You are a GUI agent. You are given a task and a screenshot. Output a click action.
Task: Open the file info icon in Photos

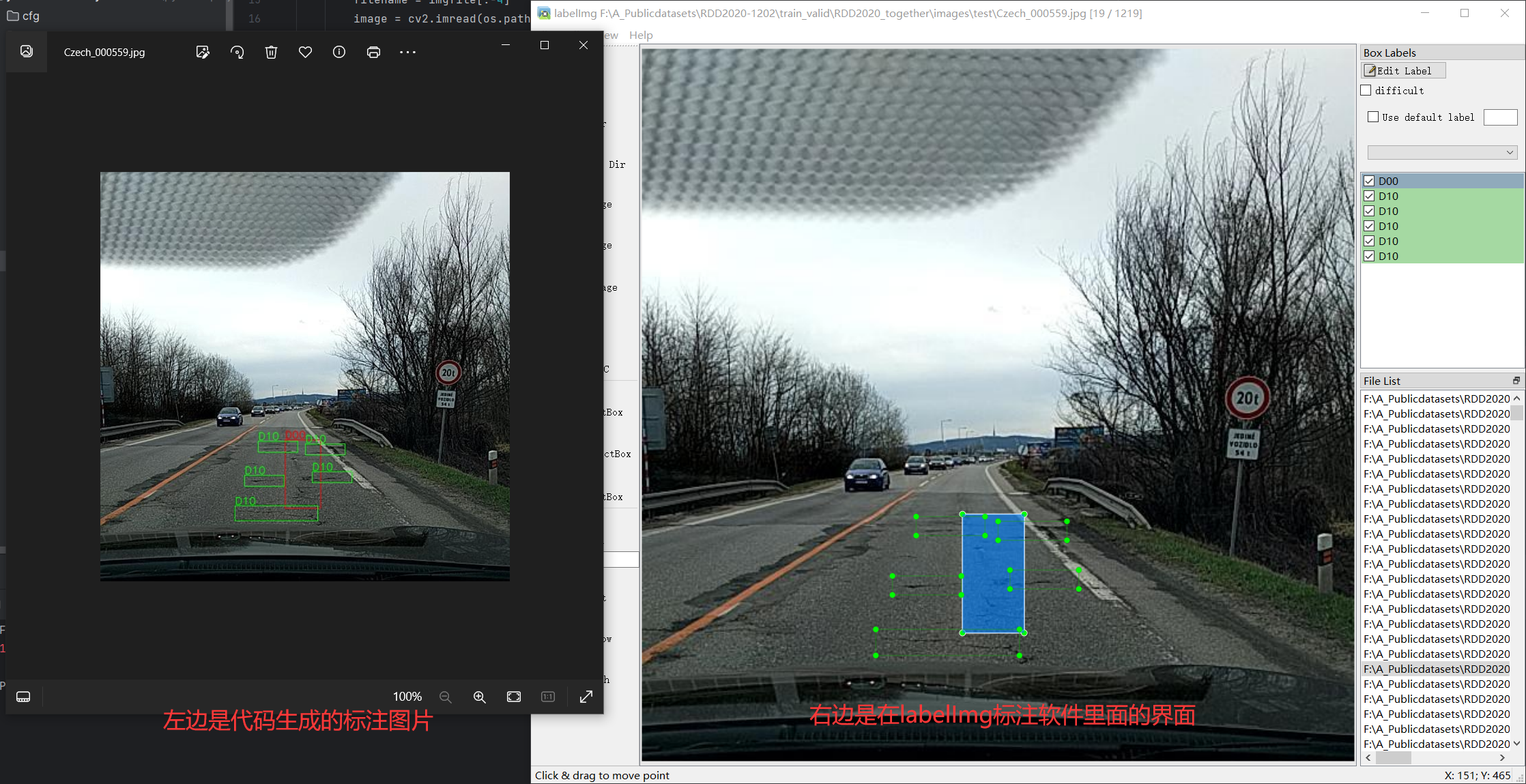339,52
